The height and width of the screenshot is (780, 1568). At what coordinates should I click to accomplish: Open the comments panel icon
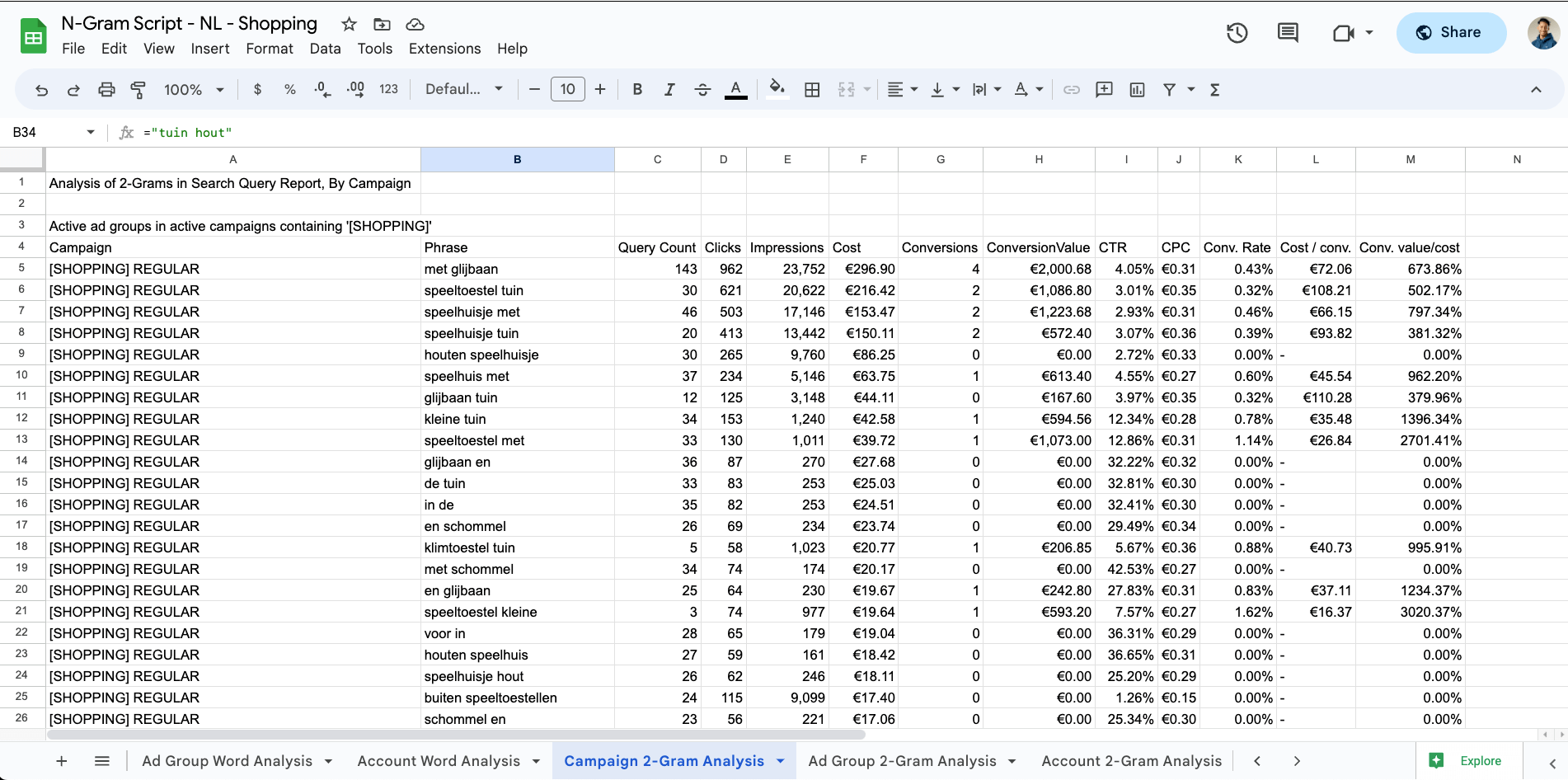pos(1288,33)
